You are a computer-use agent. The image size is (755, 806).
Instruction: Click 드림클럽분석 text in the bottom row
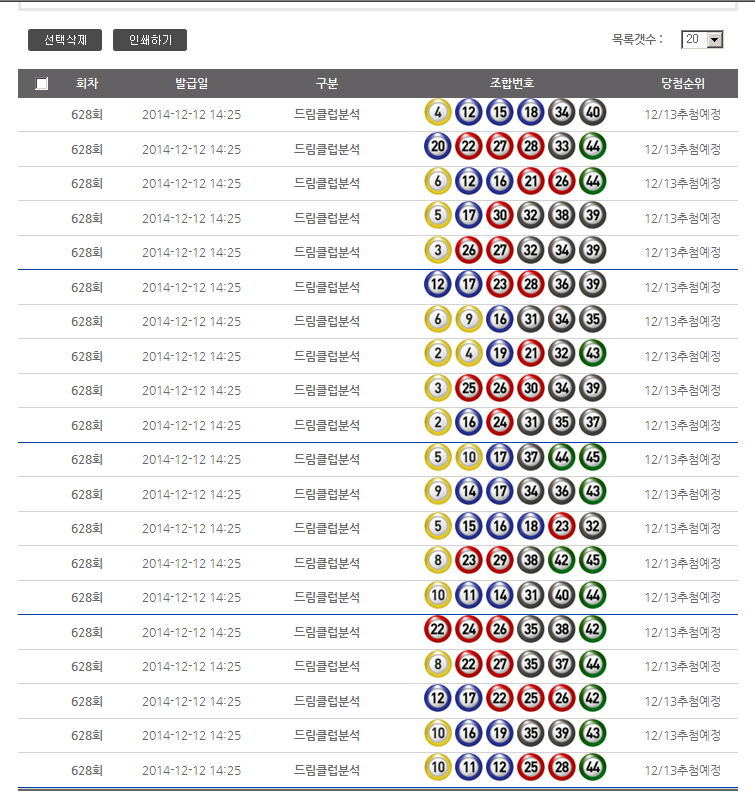(x=327, y=770)
